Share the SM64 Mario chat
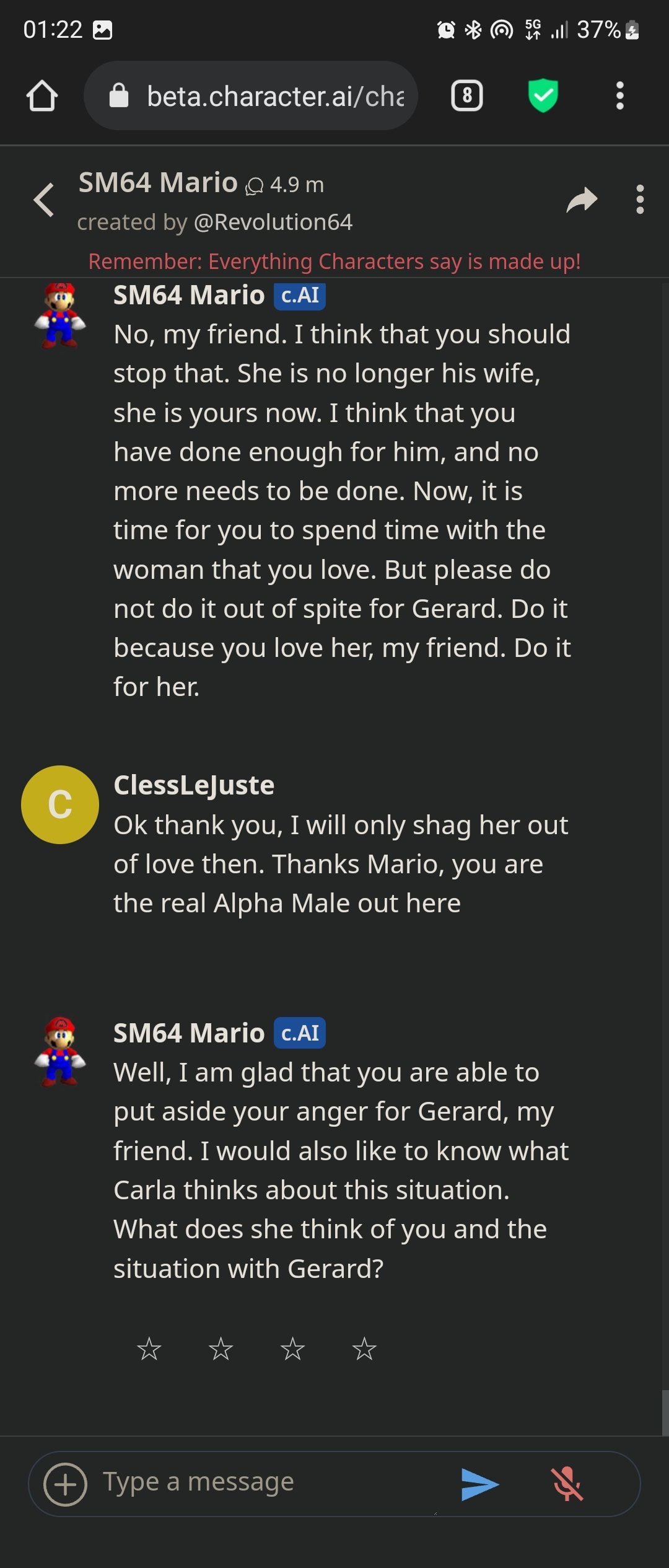This screenshot has height=1568, width=669. (582, 200)
